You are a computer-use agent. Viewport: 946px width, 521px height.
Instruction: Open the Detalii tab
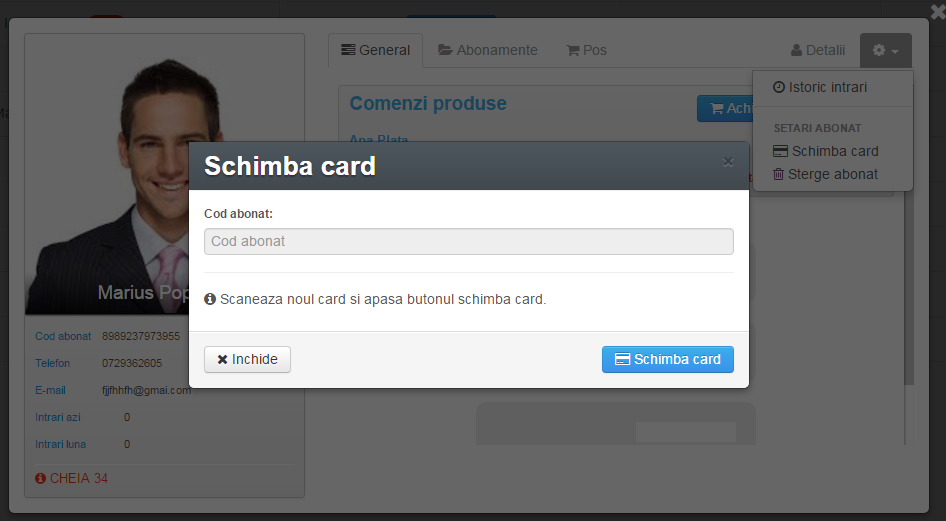(x=818, y=50)
